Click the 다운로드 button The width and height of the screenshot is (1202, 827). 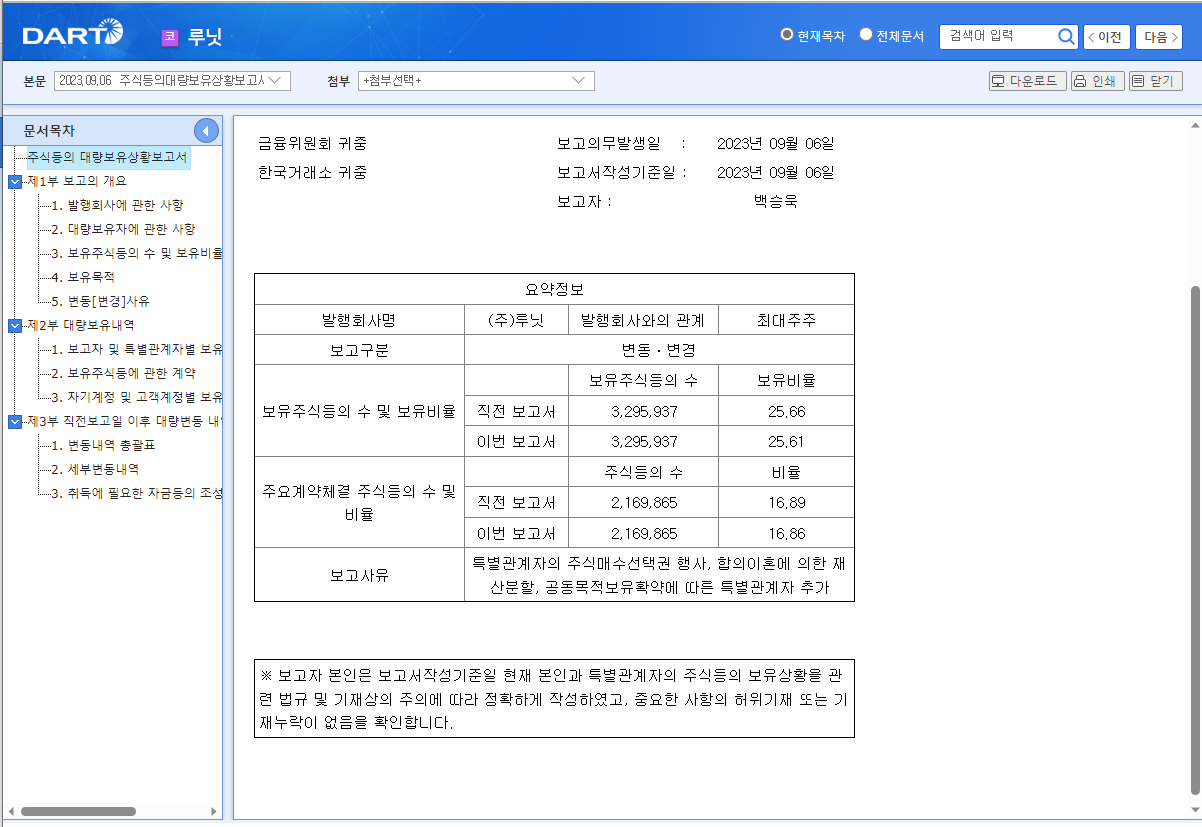[1027, 81]
